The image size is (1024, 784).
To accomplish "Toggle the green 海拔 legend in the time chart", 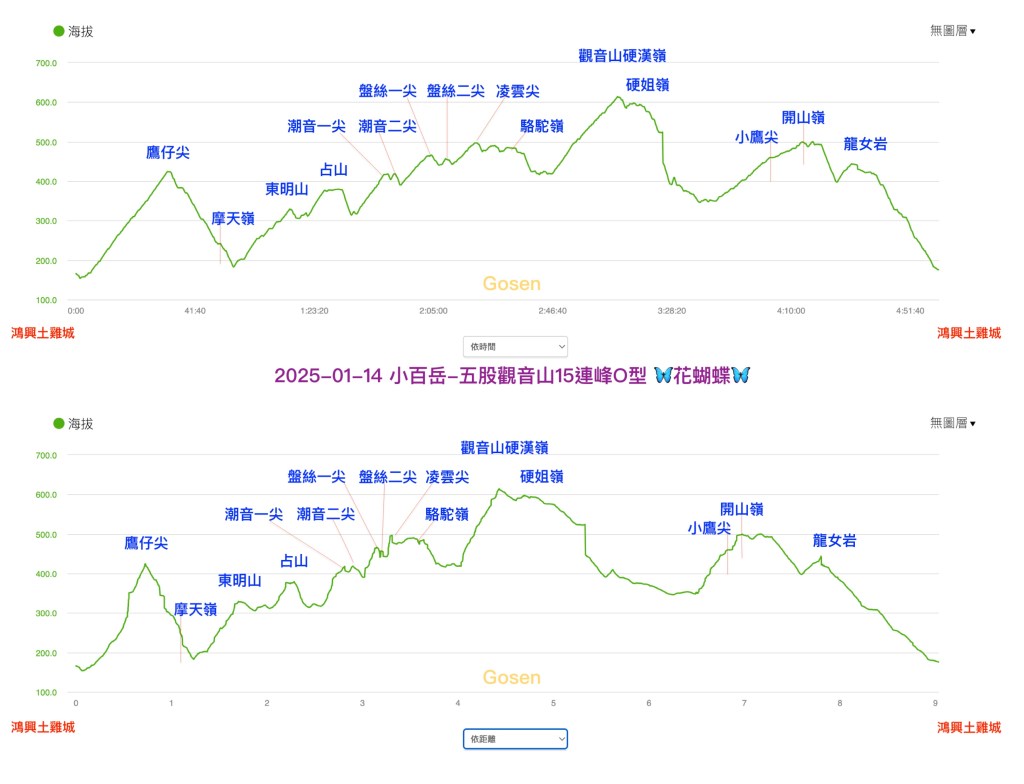I will click(73, 31).
